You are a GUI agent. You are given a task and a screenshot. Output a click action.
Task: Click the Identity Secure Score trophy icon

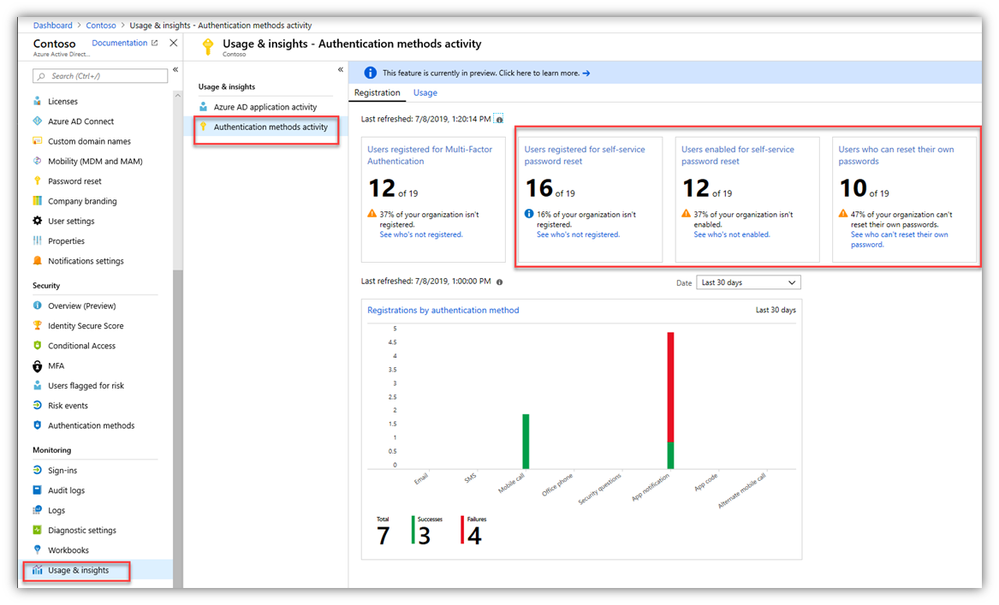coord(37,325)
